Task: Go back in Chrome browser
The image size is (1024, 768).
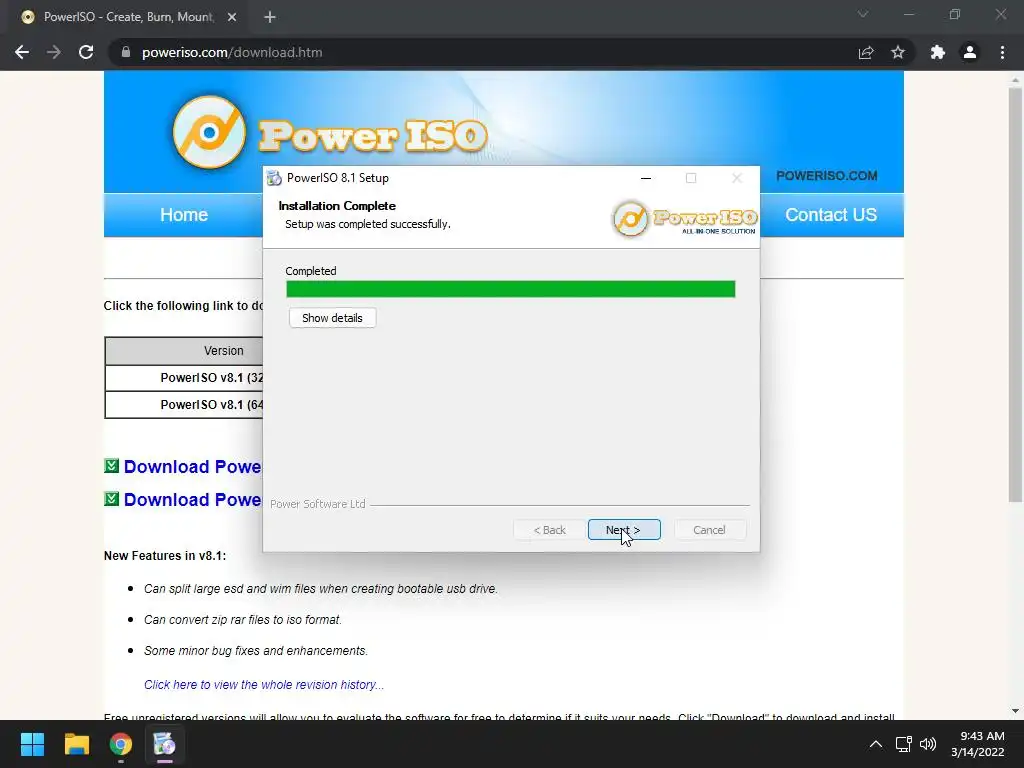Action: point(22,52)
